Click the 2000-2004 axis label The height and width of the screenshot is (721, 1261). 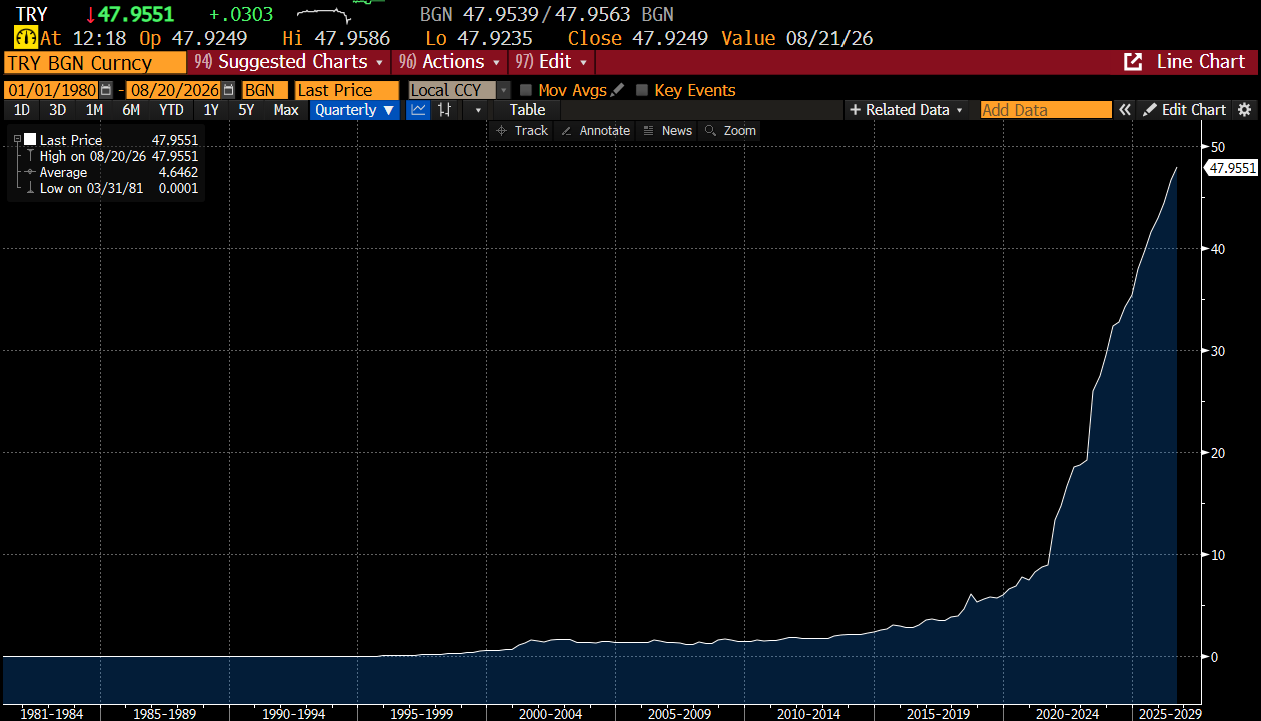551,714
